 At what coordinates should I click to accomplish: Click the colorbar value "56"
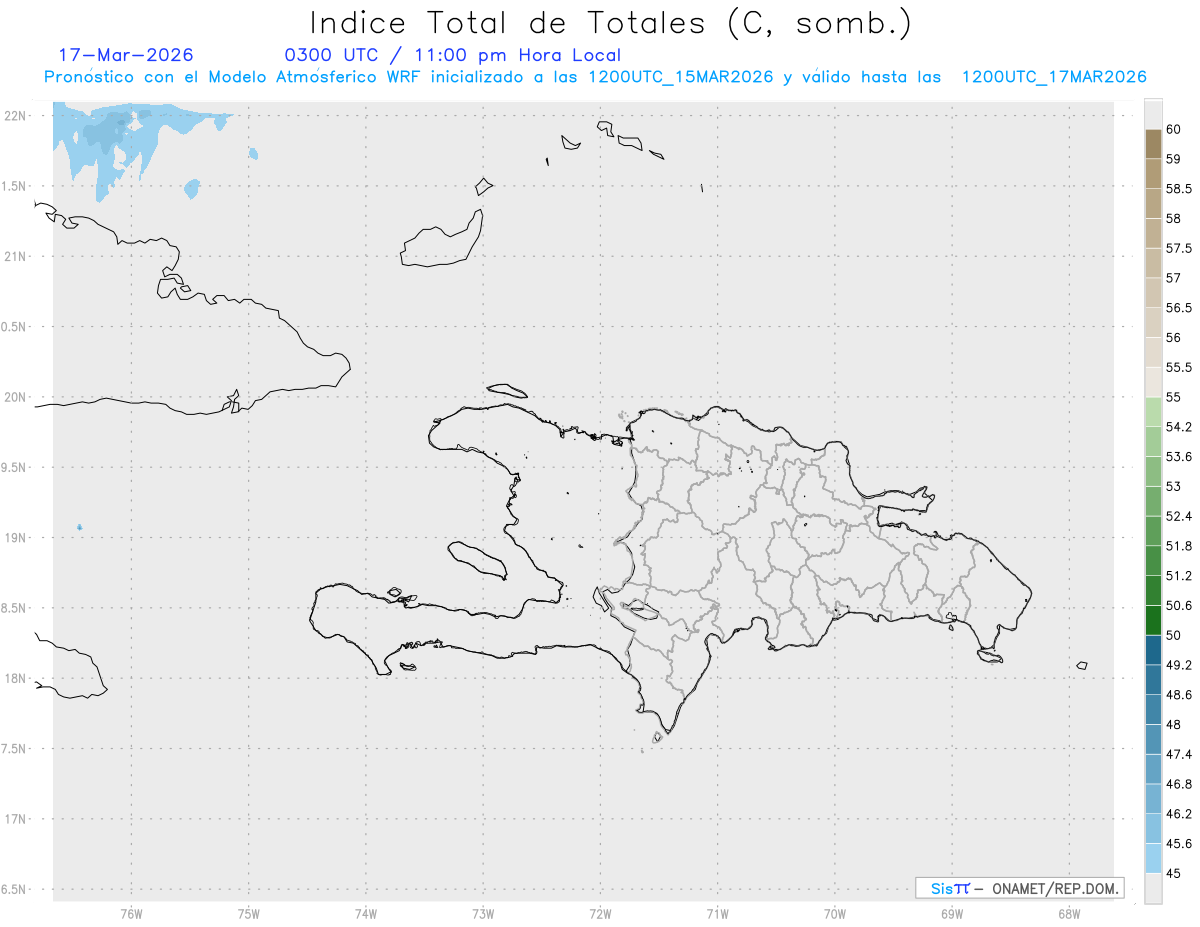coord(1173,337)
